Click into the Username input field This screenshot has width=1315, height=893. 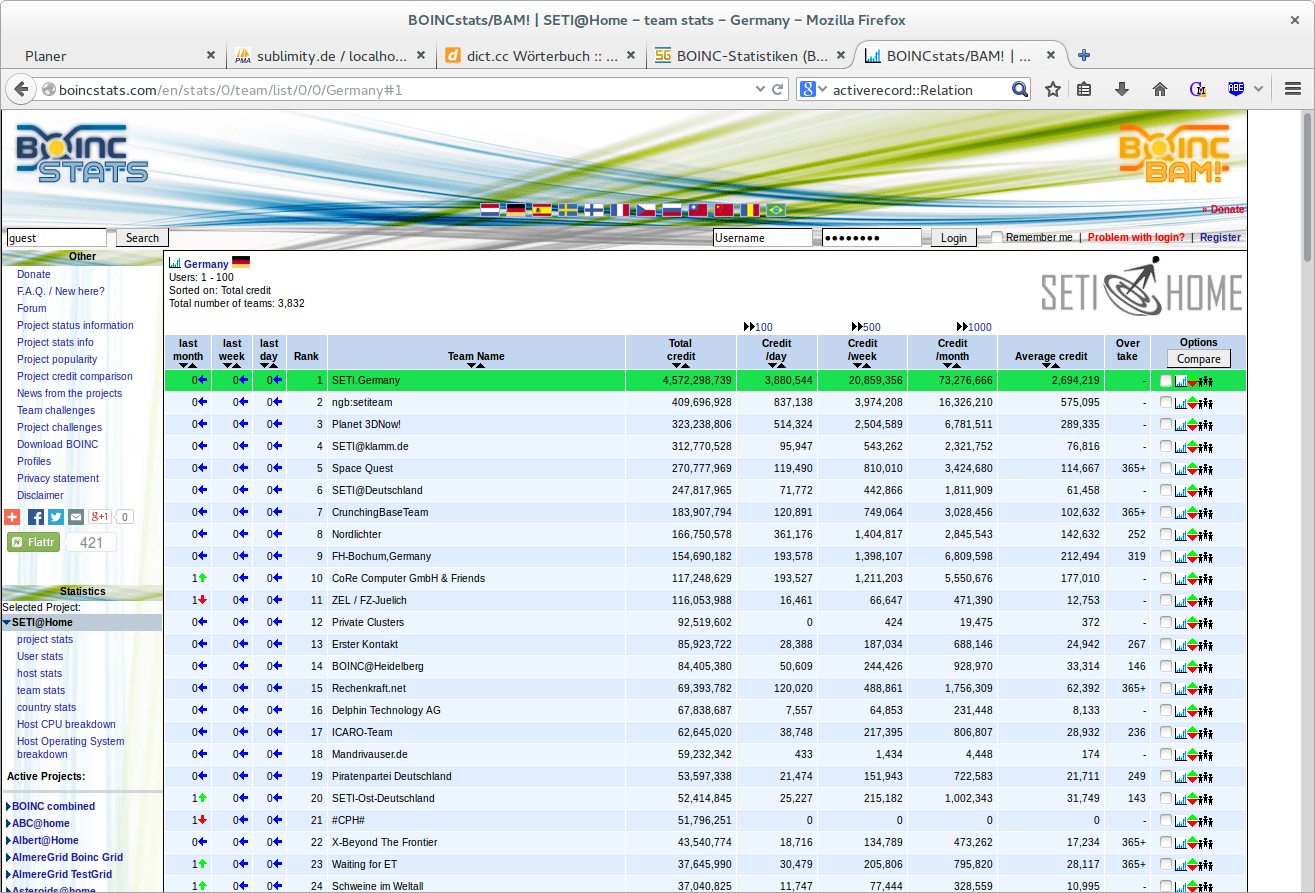(x=762, y=238)
